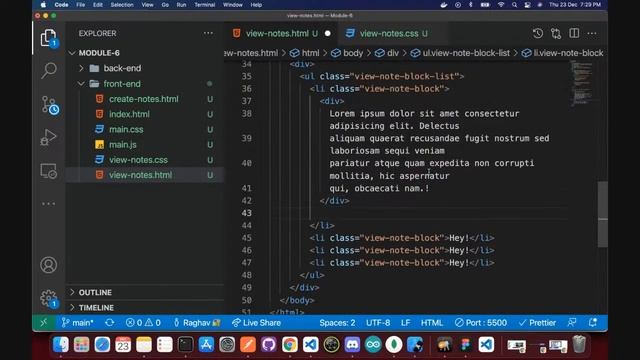Open the Explorer view in activity bar
The height and width of the screenshot is (360, 640).
(x=49, y=38)
